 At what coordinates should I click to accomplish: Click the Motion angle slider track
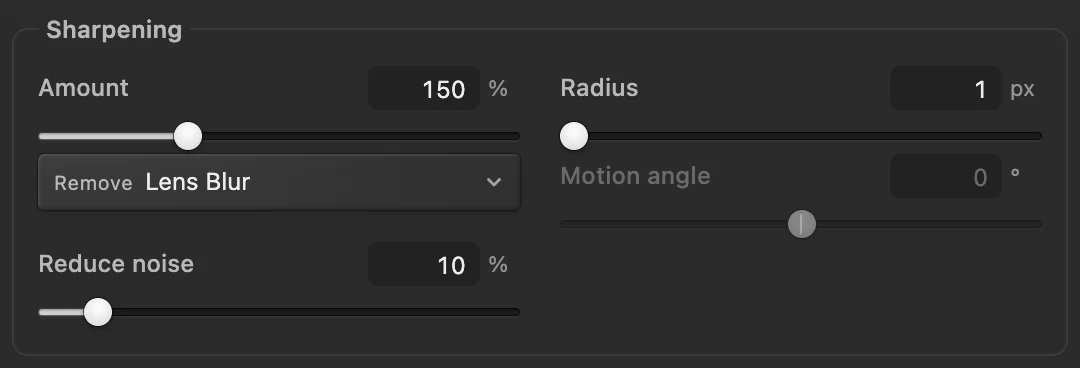[801, 224]
